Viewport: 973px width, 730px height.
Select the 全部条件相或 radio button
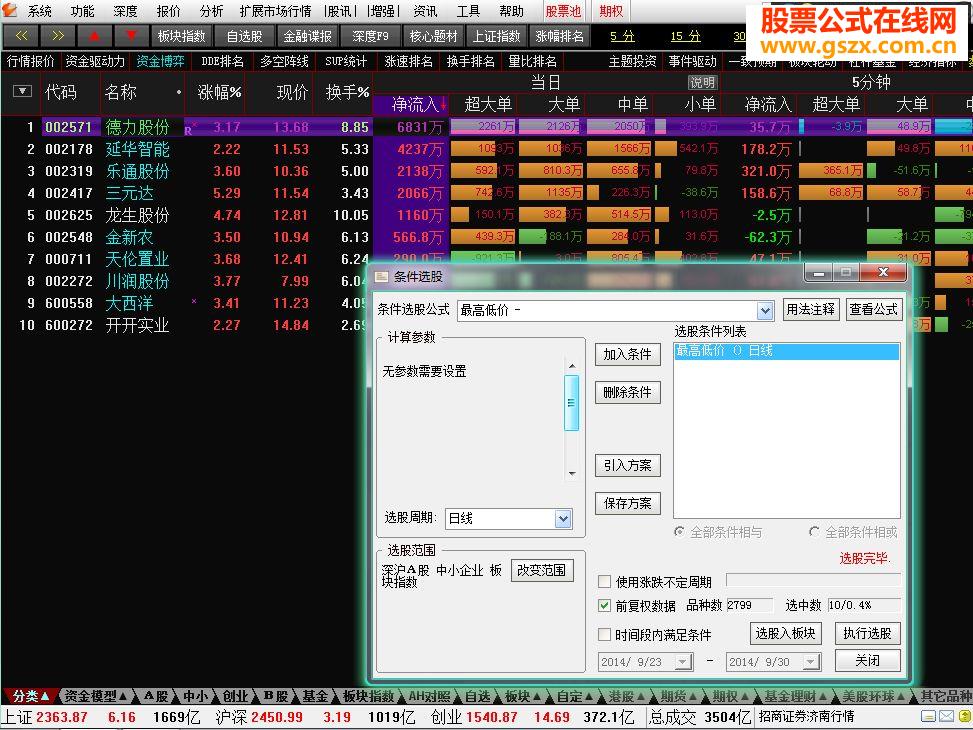[814, 532]
